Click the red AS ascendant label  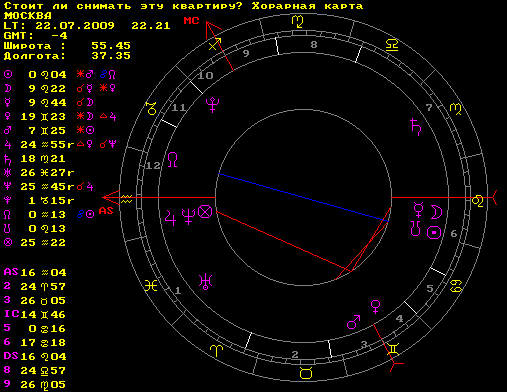point(106,211)
